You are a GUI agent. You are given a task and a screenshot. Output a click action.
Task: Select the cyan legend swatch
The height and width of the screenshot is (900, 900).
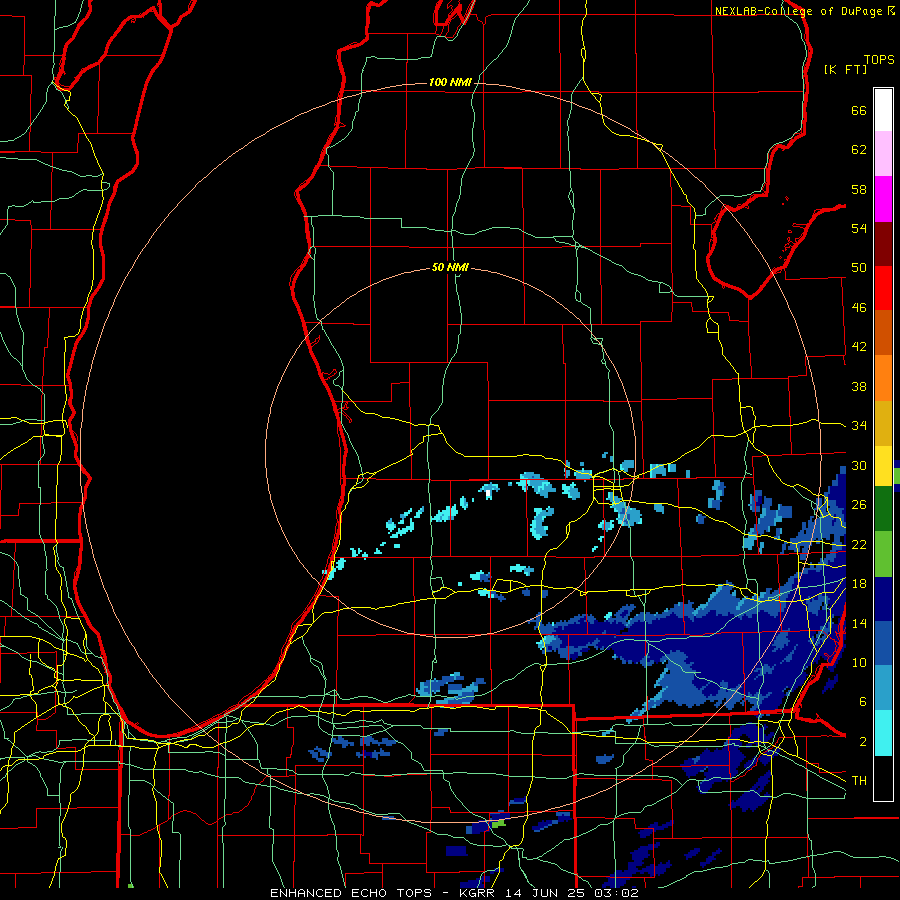click(883, 733)
